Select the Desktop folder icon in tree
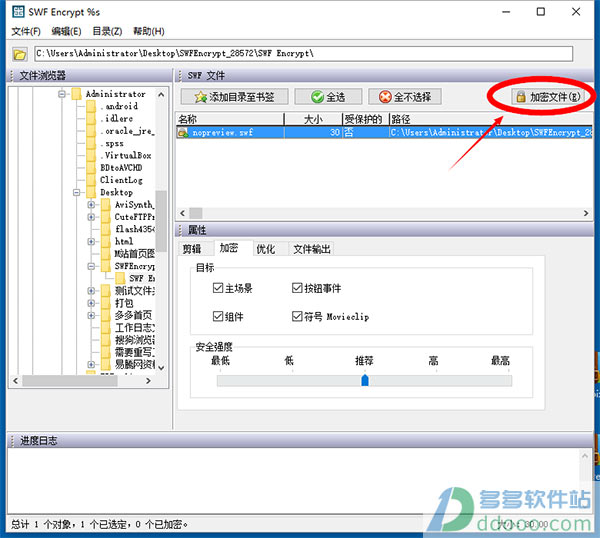Image resolution: width=600 pixels, height=538 pixels. pos(91,192)
